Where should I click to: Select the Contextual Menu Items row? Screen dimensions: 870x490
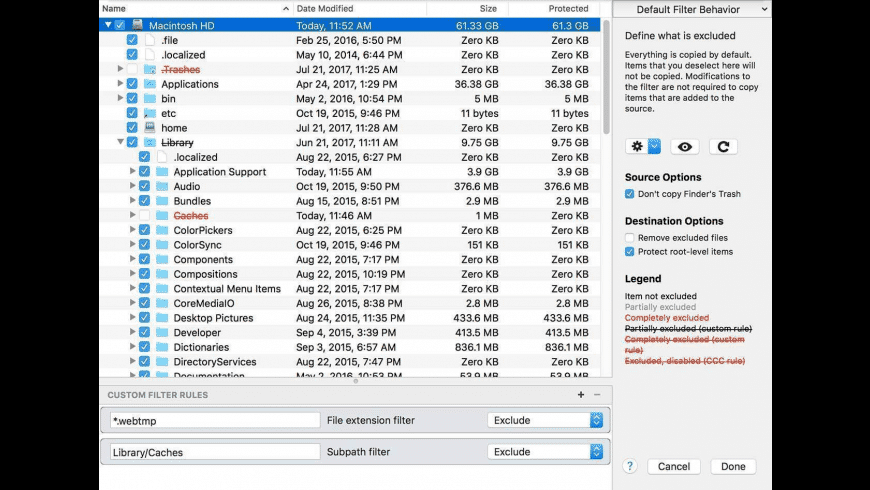click(x=350, y=289)
